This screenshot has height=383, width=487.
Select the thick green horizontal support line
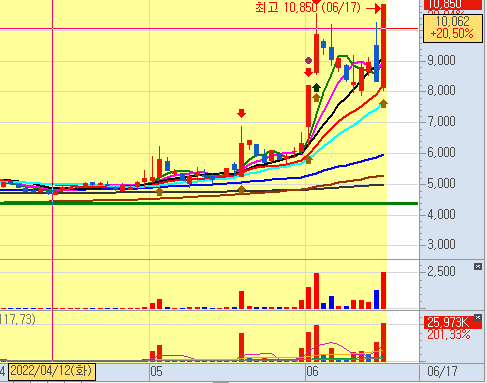[x=209, y=203]
